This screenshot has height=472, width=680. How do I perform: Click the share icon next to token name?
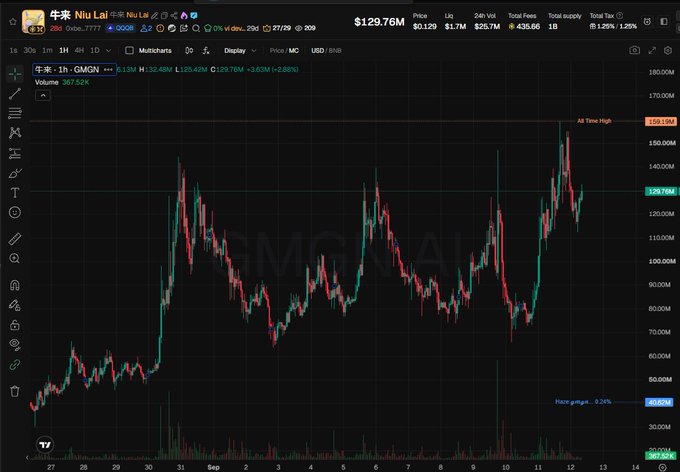click(174, 16)
